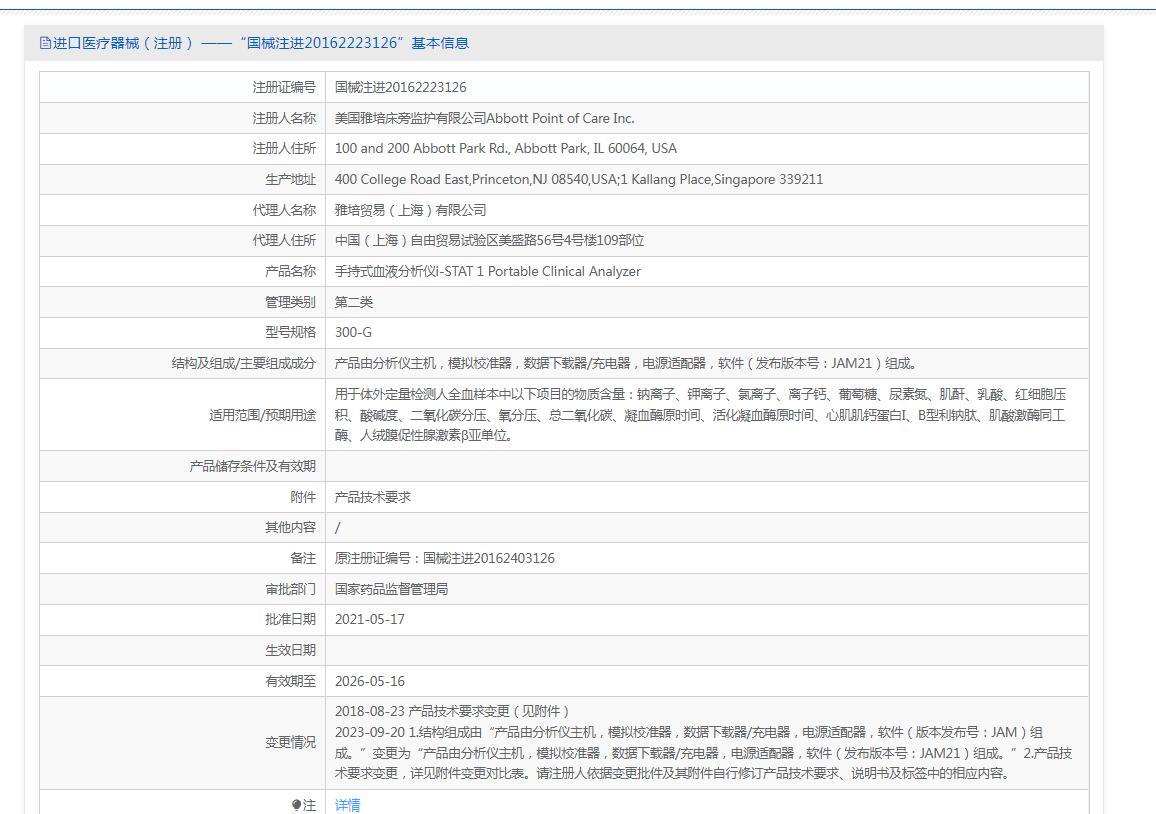Click approval date 2021-05-17
Image resolution: width=1156 pixels, height=814 pixels.
coord(369,619)
